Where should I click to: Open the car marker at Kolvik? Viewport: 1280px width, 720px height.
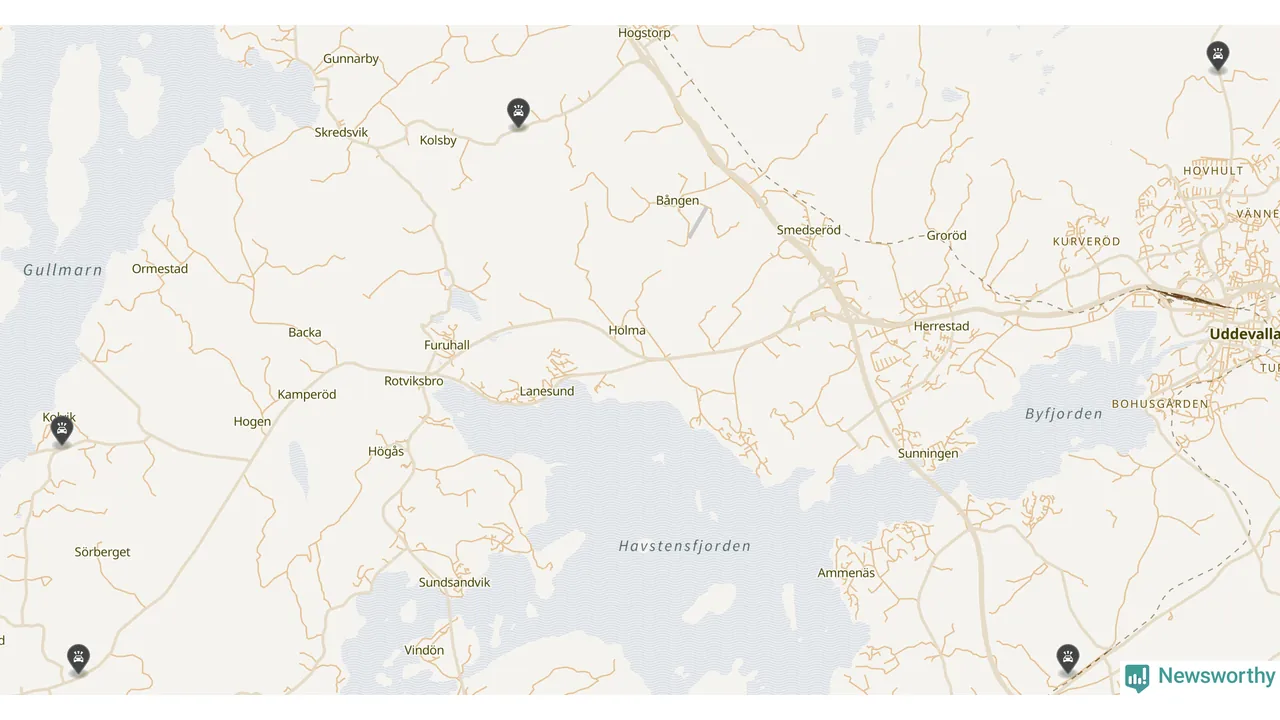pos(62,430)
